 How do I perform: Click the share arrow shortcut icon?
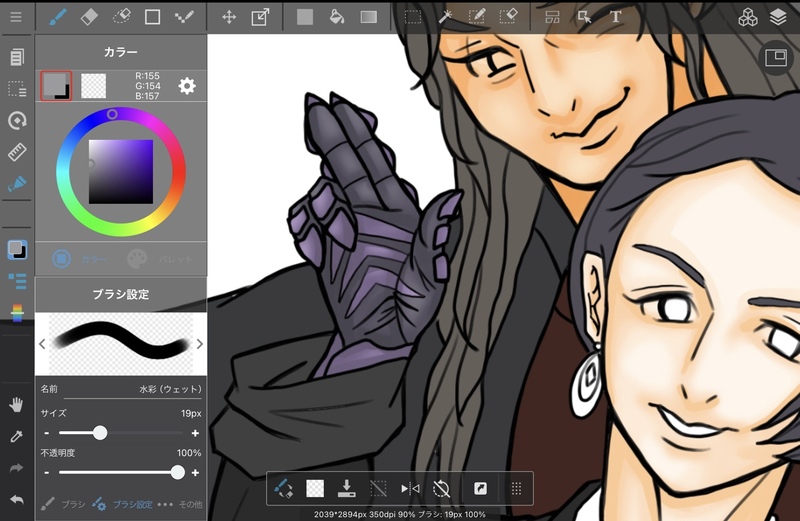pos(480,488)
